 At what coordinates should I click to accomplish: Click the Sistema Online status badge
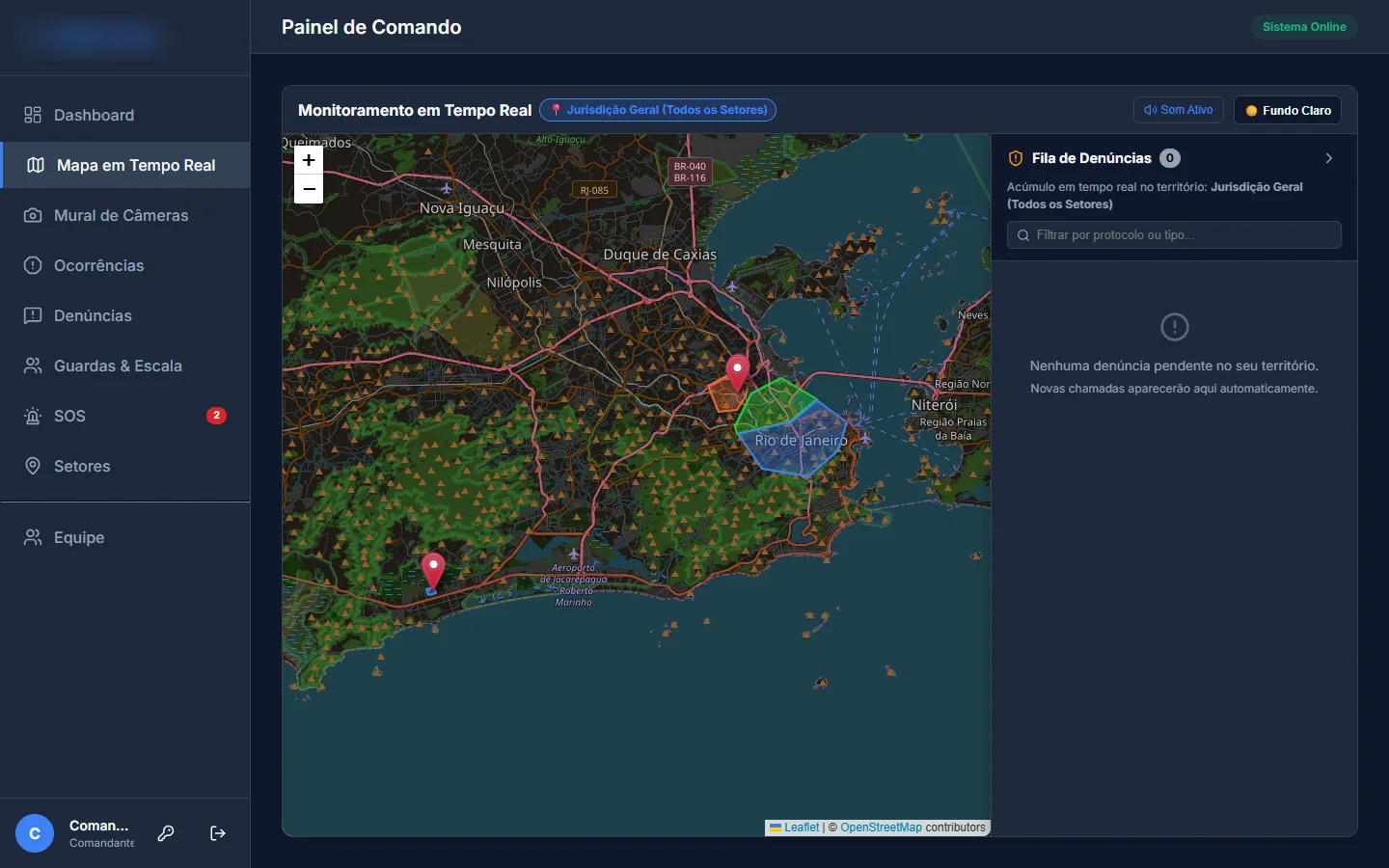coord(1304,27)
